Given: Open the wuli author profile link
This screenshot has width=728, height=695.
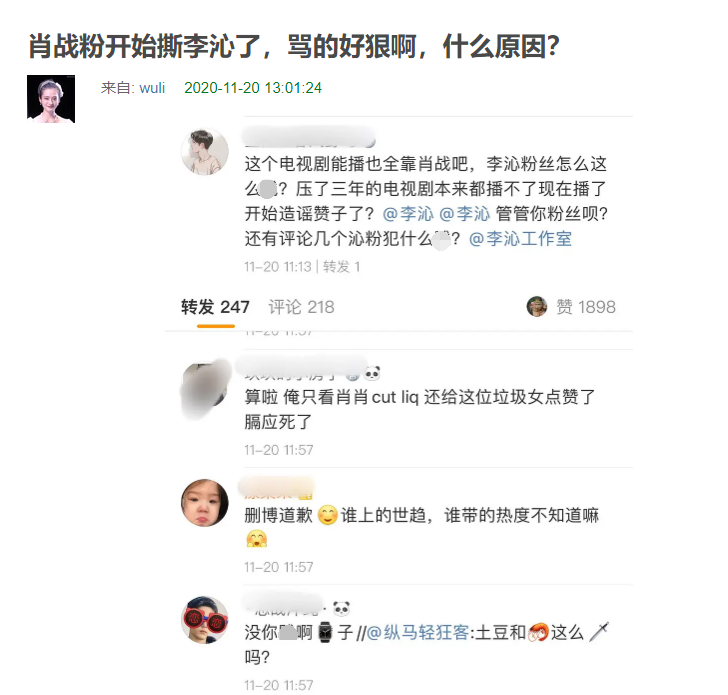Looking at the screenshot, I should [152, 88].
